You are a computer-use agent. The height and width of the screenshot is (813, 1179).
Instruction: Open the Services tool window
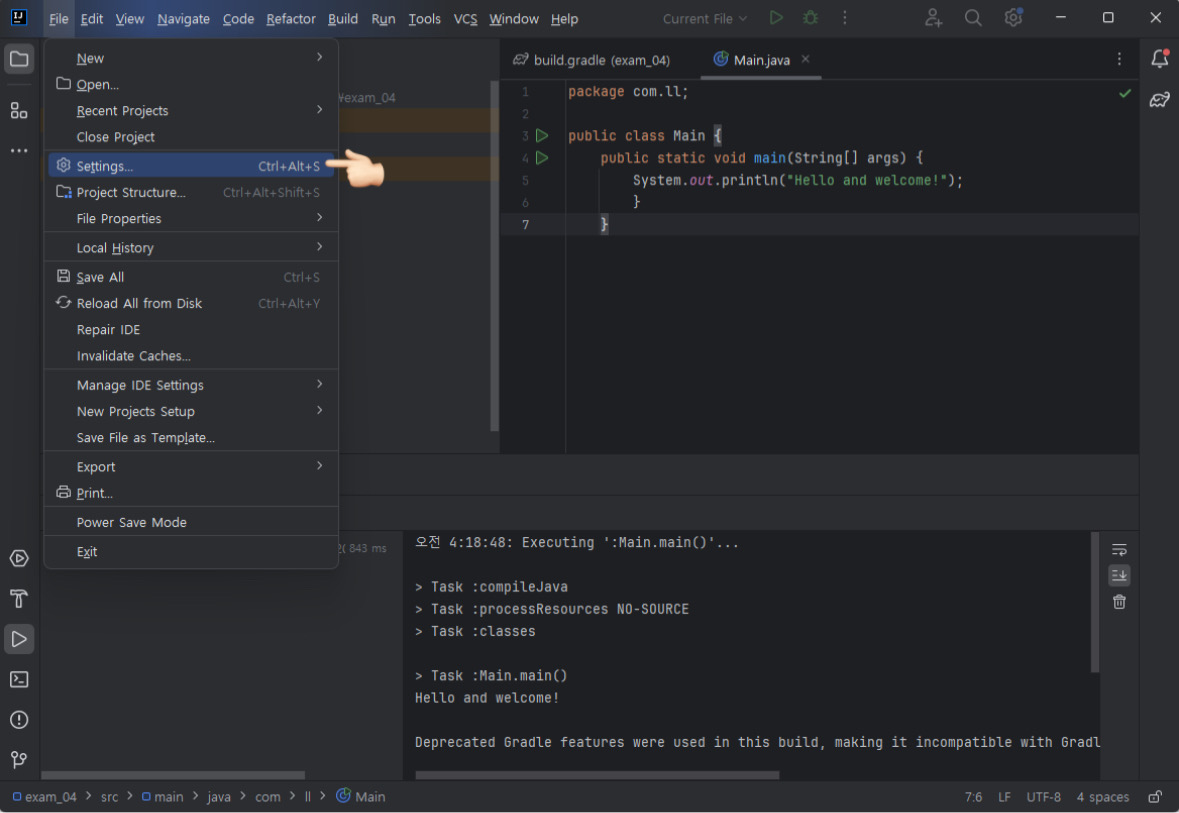click(19, 558)
